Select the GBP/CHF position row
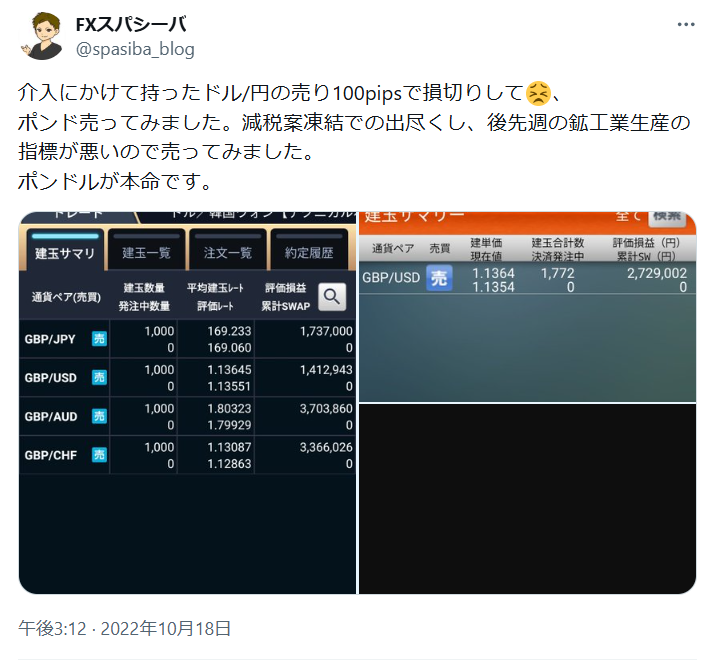 [x=187, y=455]
